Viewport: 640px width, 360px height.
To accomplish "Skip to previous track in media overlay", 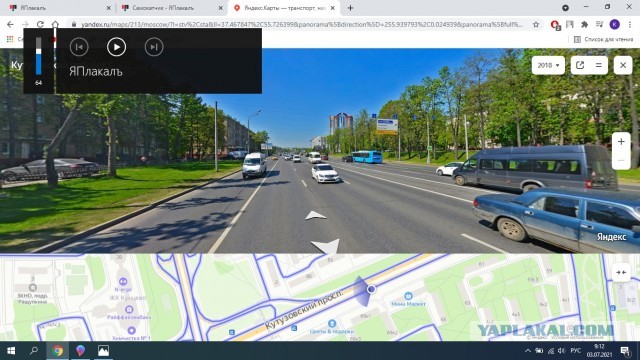I will tap(79, 47).
